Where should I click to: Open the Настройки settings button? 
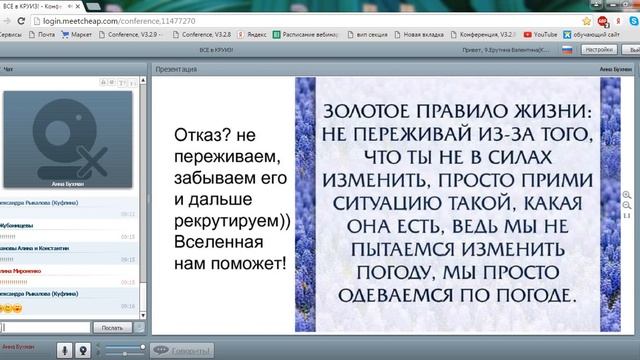[599, 50]
